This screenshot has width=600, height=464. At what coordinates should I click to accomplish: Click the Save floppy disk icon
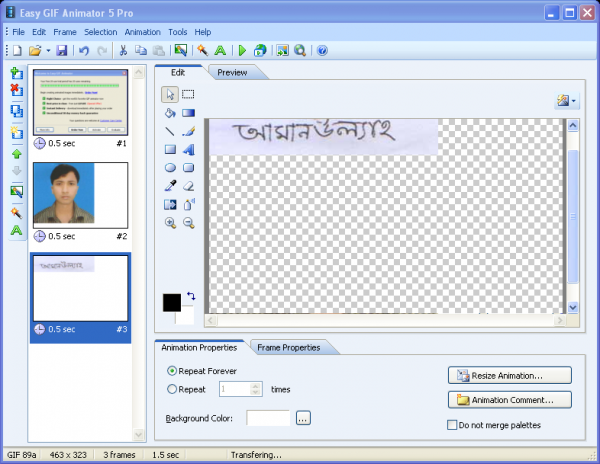62,50
